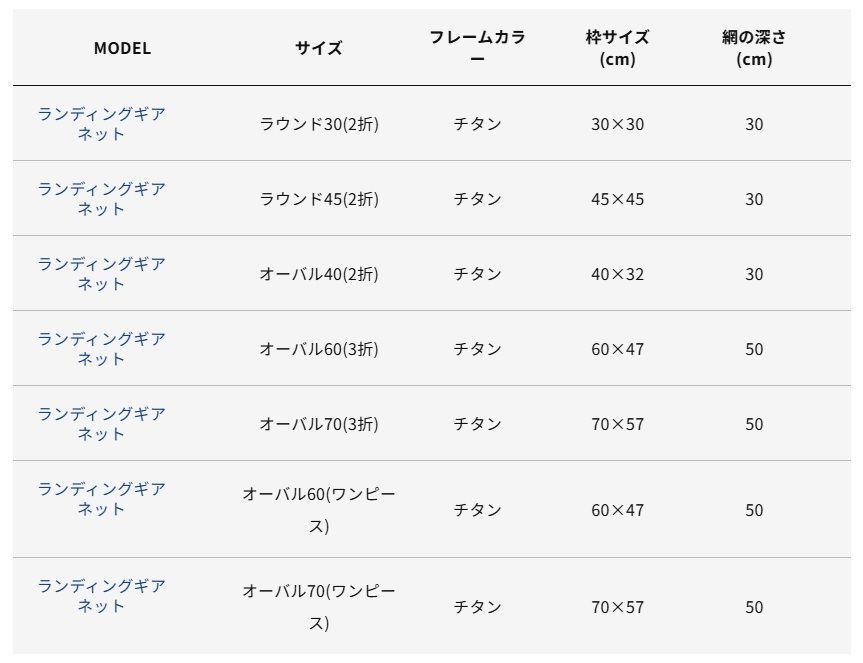The width and height of the screenshot is (863, 663).
Task: Click the フレームカラー column header
Action: pyautogui.click(x=477, y=48)
